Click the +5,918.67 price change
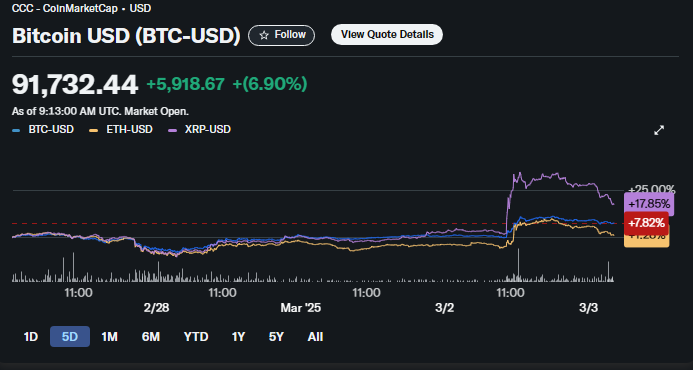This screenshot has height=370, width=693. [x=186, y=84]
